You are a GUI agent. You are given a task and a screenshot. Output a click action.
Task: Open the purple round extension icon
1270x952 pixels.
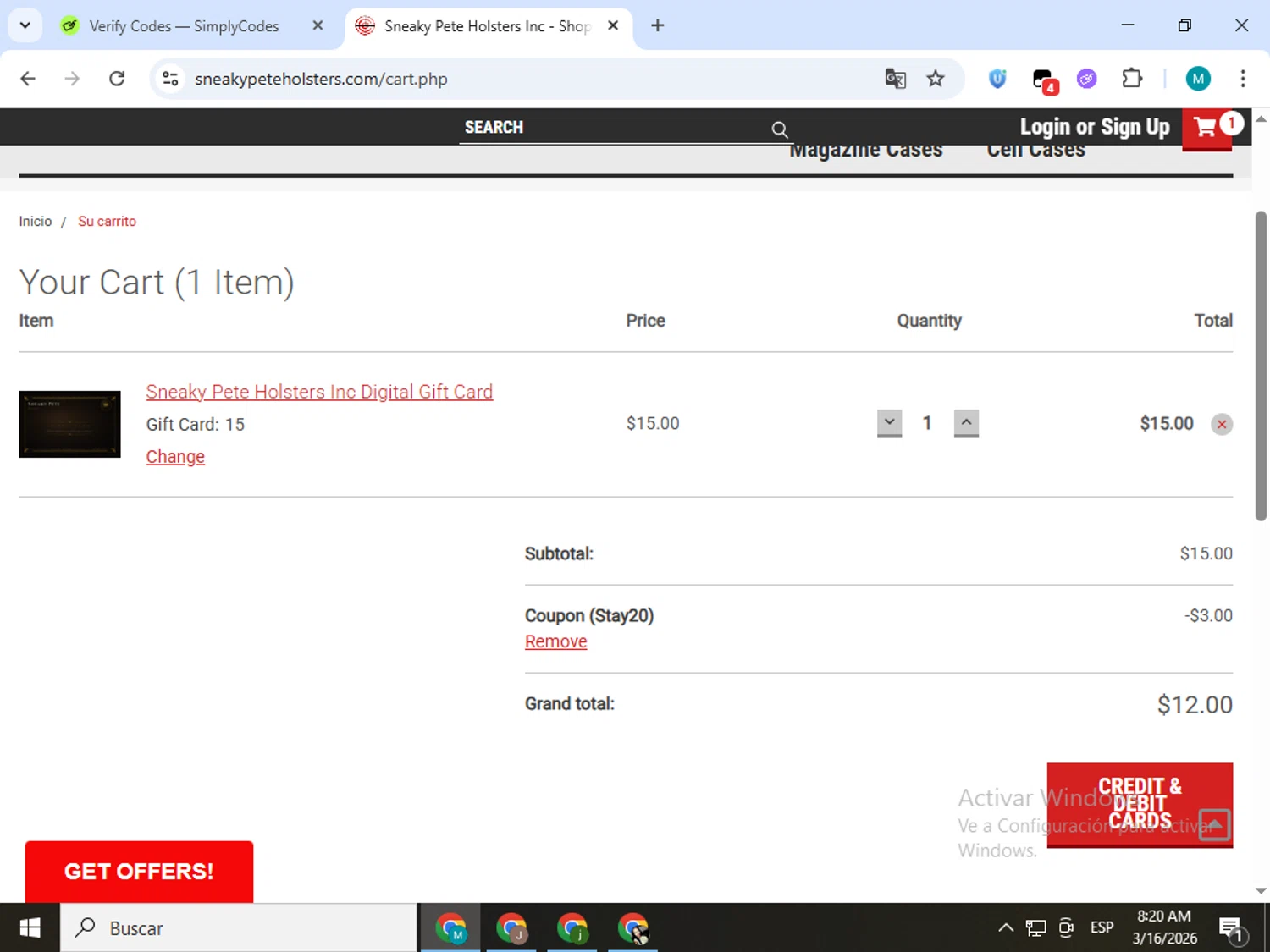tap(1087, 79)
